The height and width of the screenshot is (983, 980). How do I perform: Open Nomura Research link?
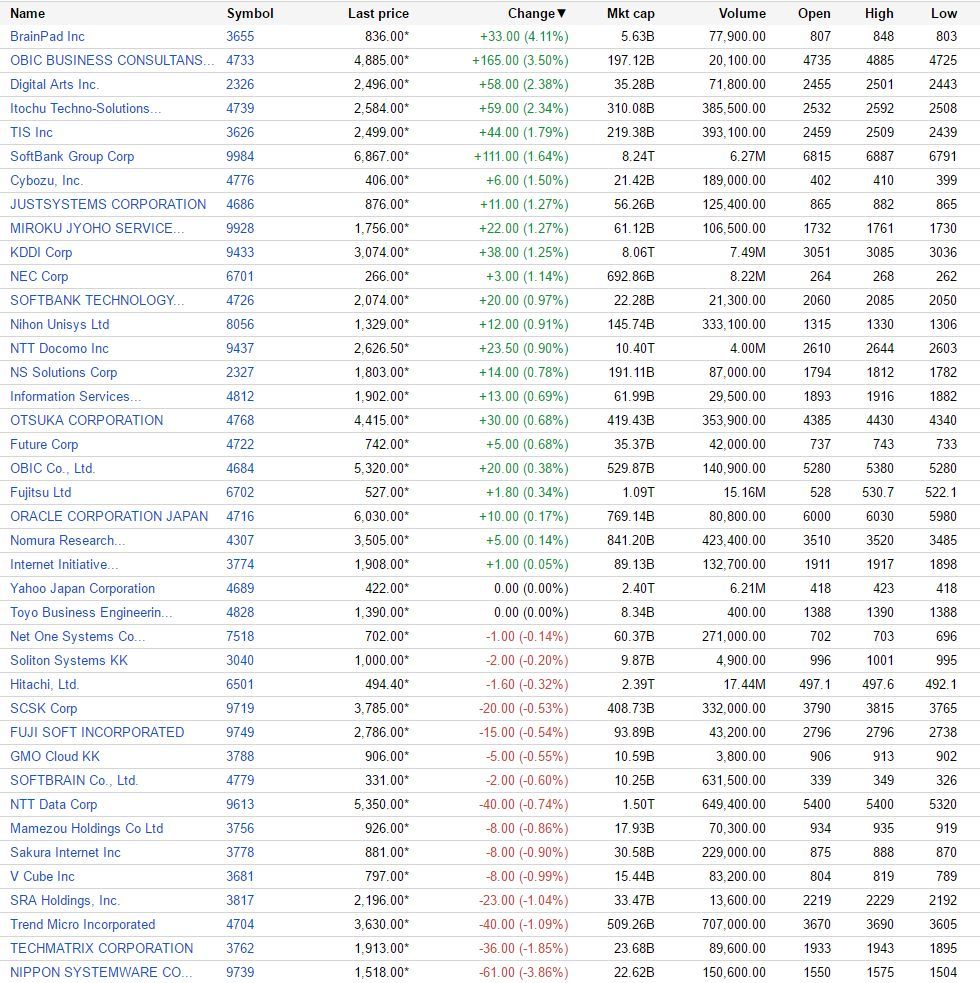68,540
